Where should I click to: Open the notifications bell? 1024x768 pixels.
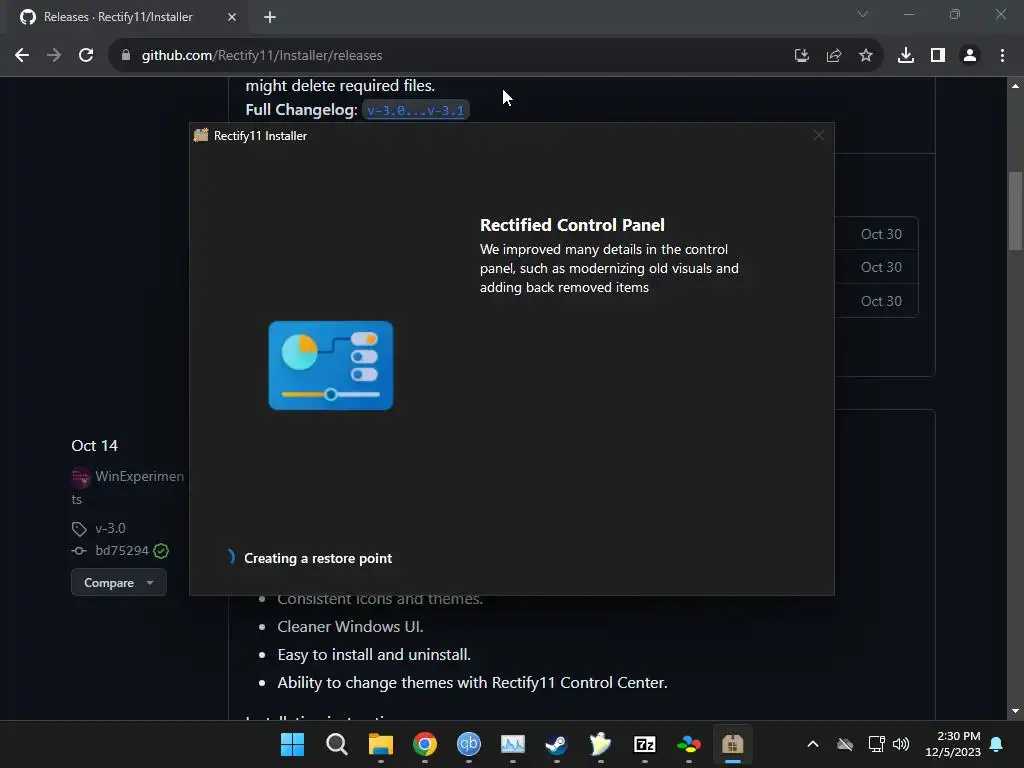(997, 744)
